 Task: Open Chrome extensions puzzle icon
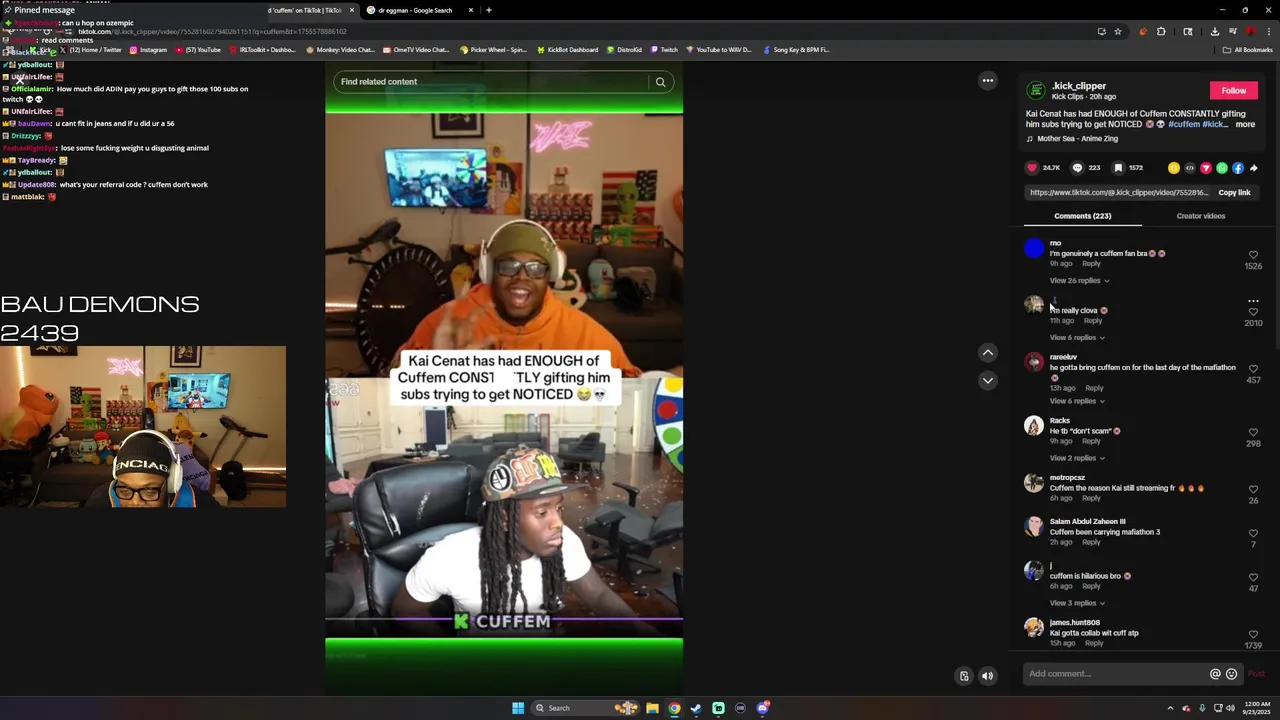click(x=1161, y=31)
